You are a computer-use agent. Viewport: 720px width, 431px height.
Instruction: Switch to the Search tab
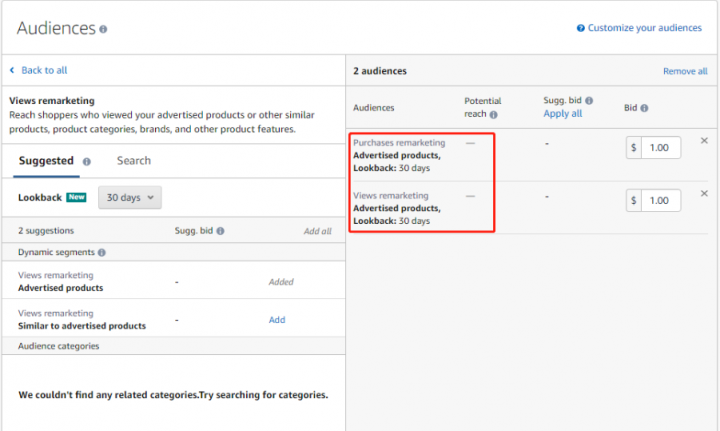(133, 160)
